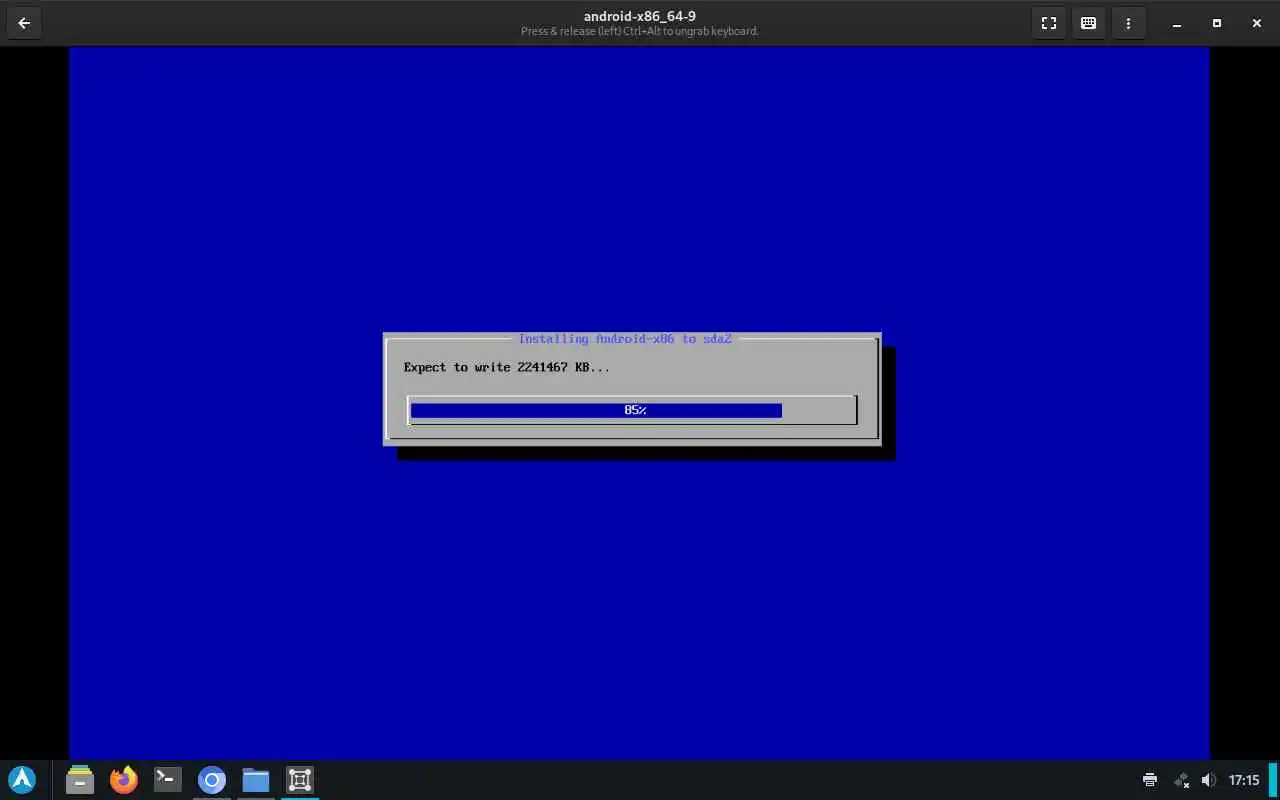Open the printer tray icon

coord(1150,780)
